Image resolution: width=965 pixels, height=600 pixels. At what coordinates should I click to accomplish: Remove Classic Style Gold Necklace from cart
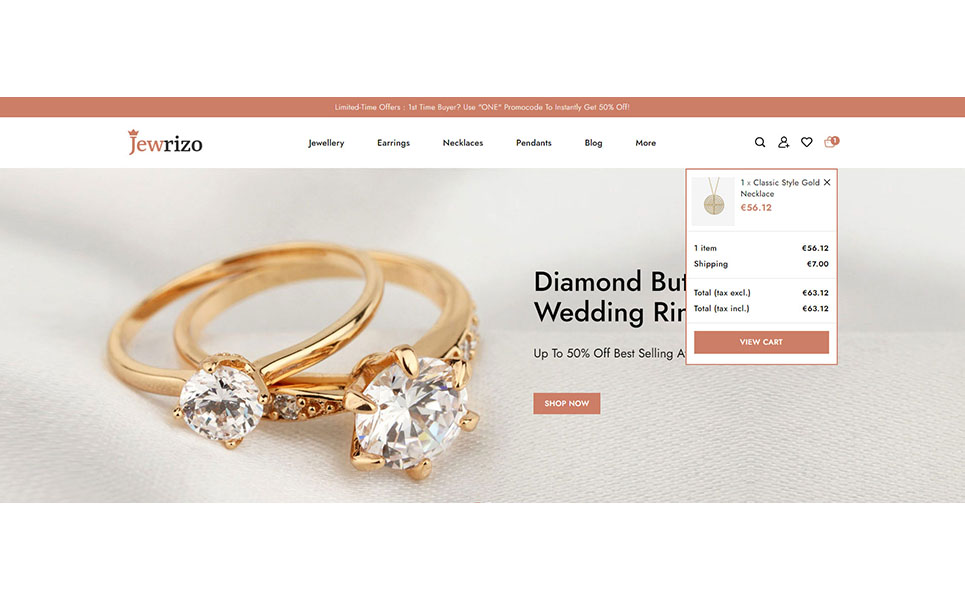tap(827, 182)
